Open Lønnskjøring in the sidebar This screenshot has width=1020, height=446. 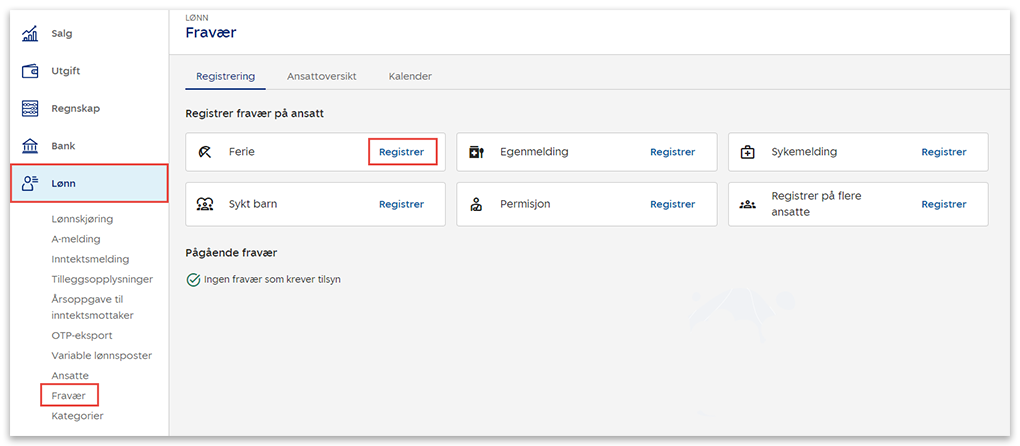tap(82, 219)
